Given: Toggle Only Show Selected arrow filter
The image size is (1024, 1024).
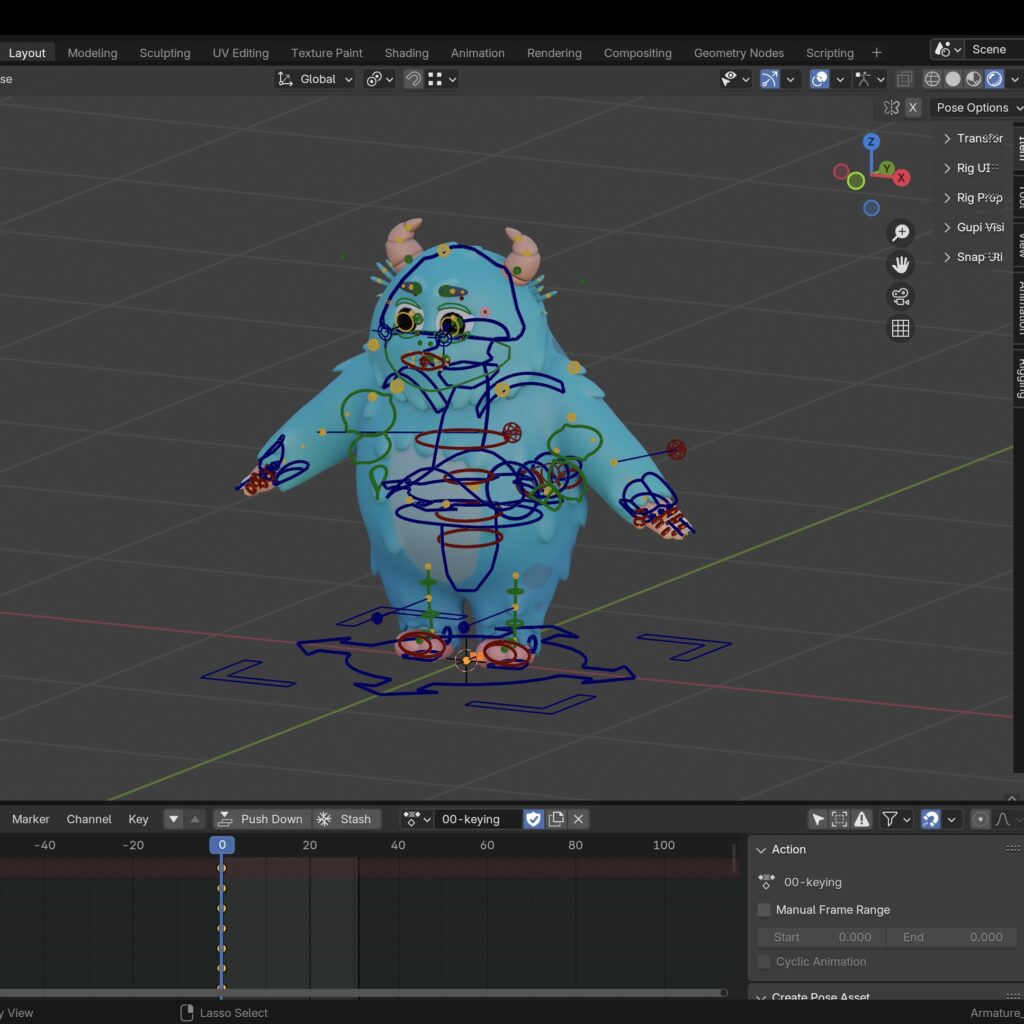Looking at the screenshot, I should point(818,819).
